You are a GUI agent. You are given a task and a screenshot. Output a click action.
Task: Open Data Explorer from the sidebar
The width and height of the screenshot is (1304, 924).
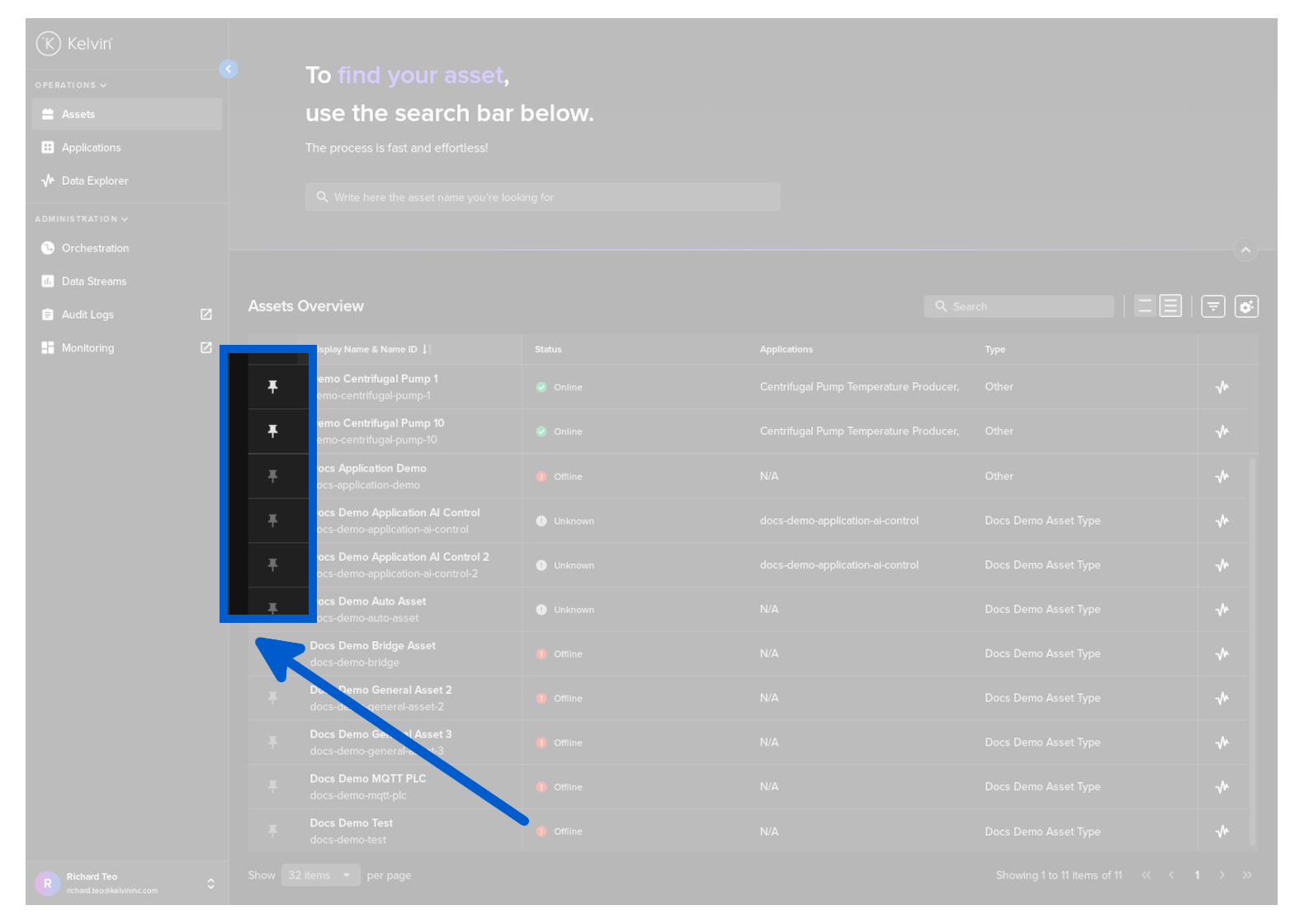pos(95,181)
